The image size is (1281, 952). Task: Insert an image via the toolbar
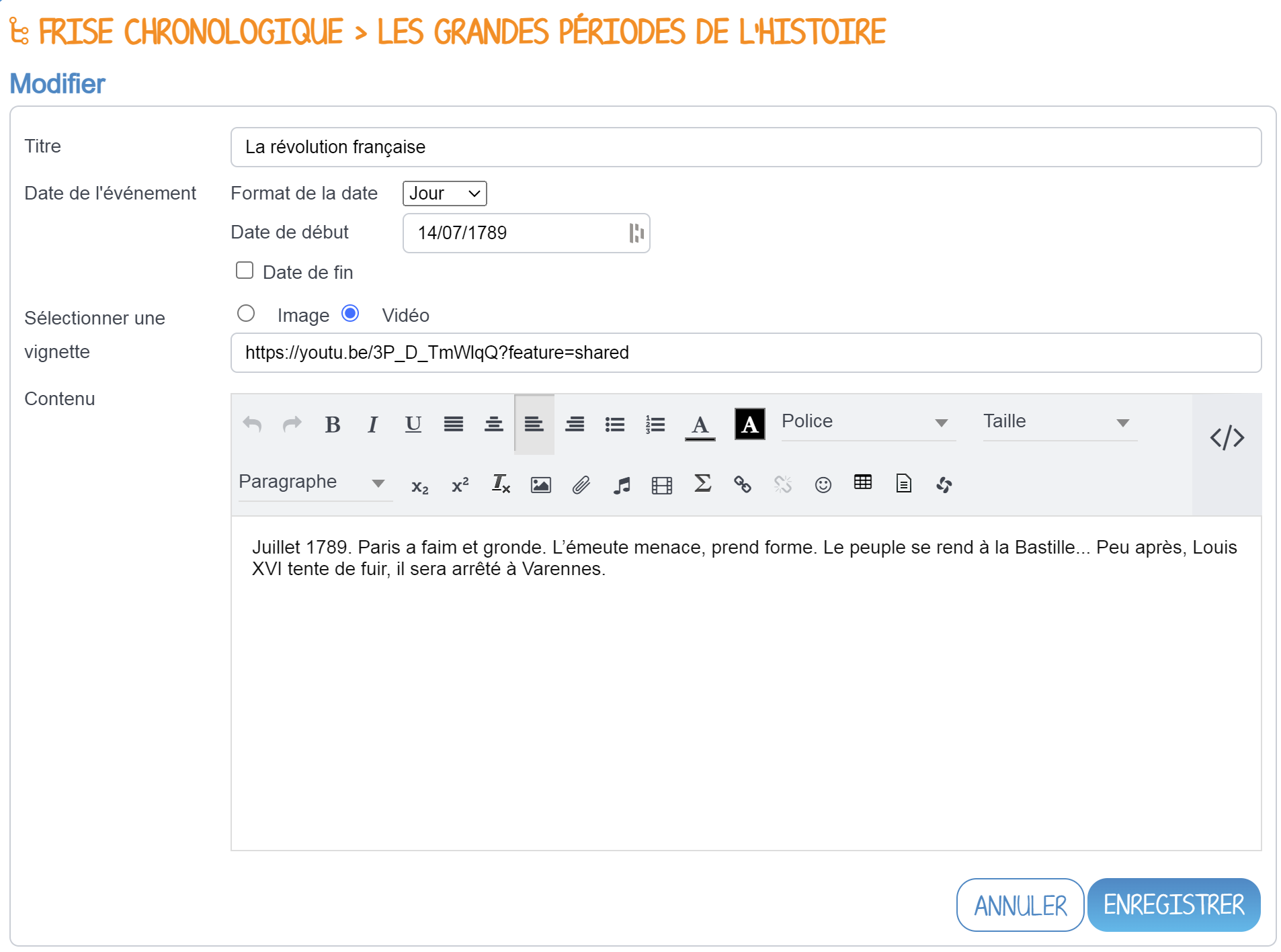point(540,484)
